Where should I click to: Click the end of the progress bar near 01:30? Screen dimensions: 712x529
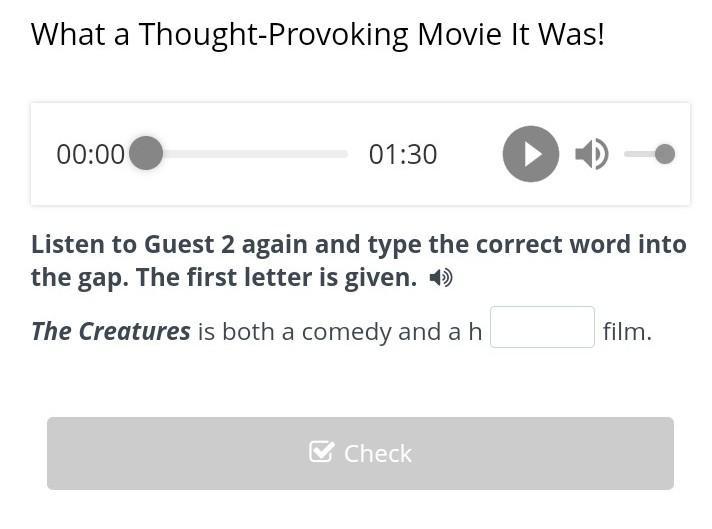(344, 154)
